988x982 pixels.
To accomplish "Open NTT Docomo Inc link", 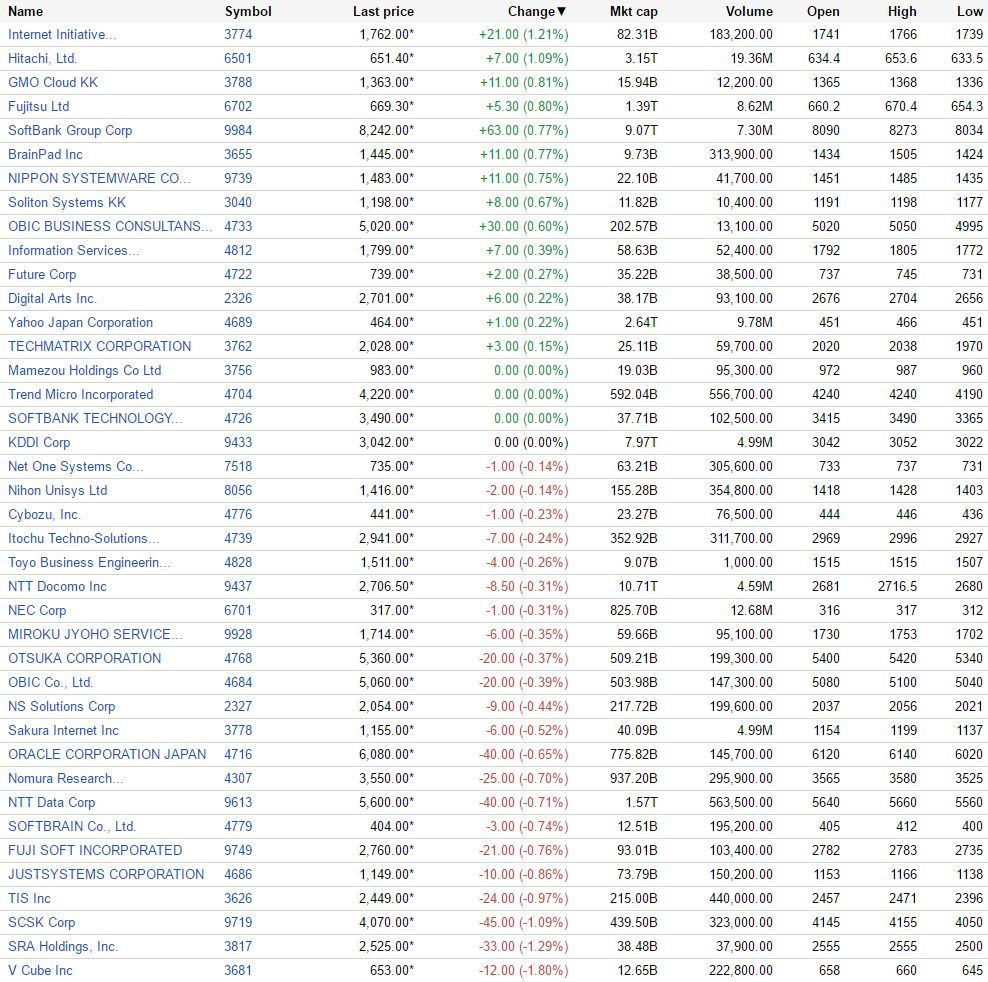I will 57,586.
